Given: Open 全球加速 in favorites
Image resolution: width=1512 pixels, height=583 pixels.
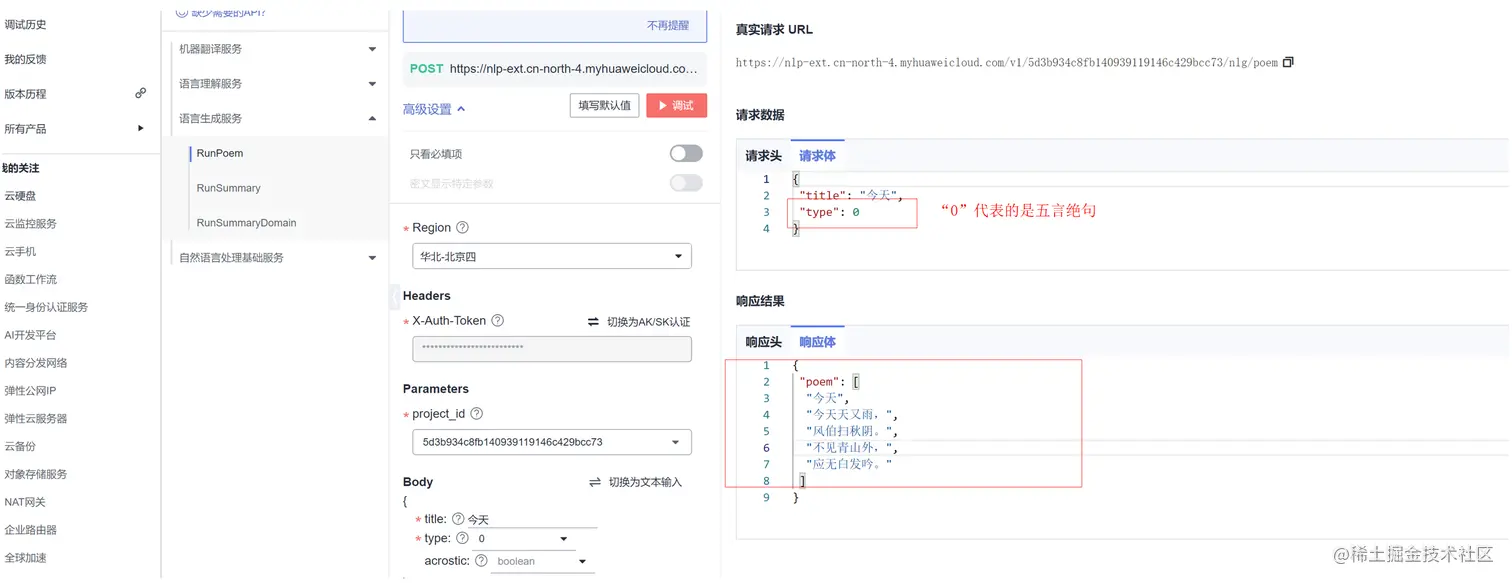Looking at the screenshot, I should pos(25,558).
